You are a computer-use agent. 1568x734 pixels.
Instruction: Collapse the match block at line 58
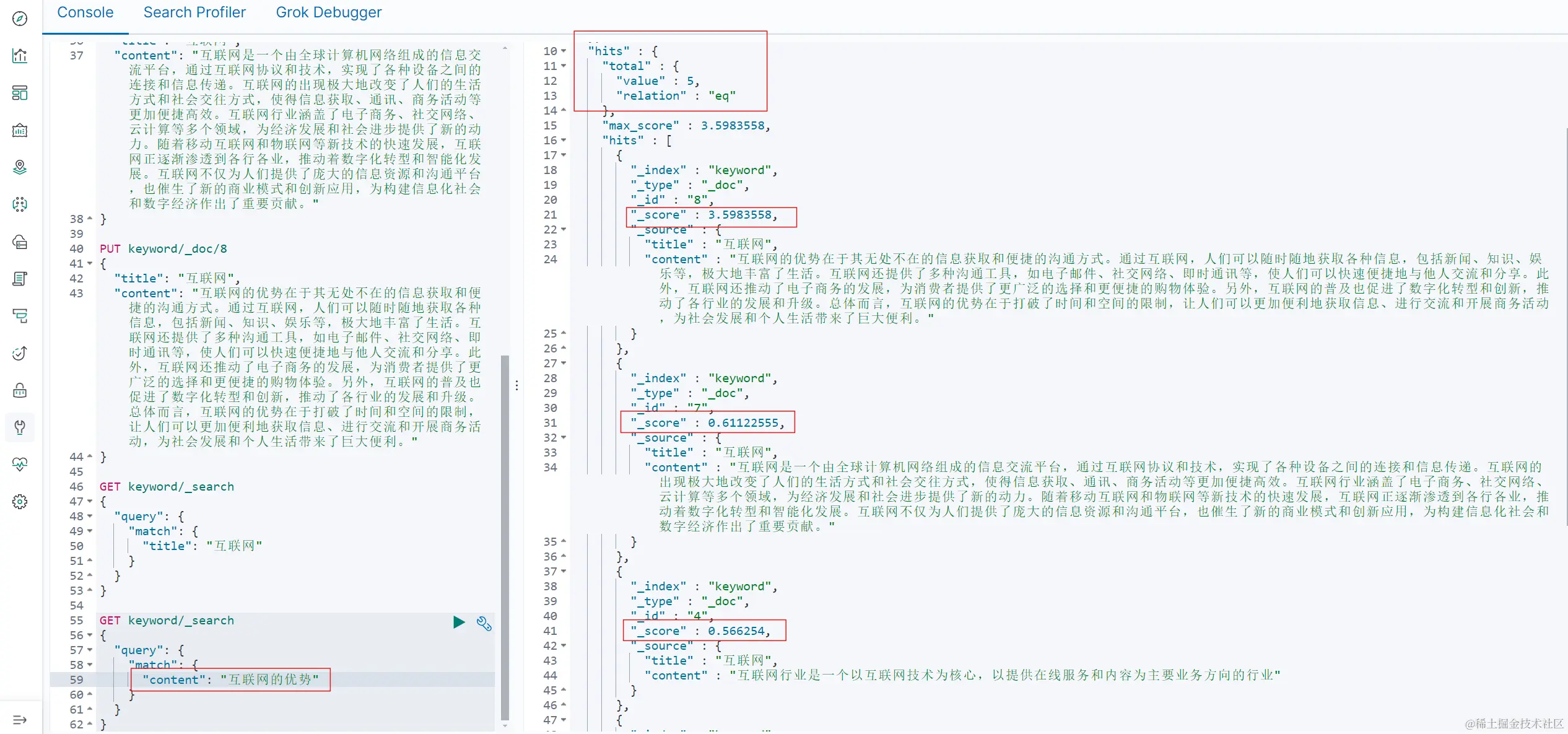pyautogui.click(x=90, y=665)
